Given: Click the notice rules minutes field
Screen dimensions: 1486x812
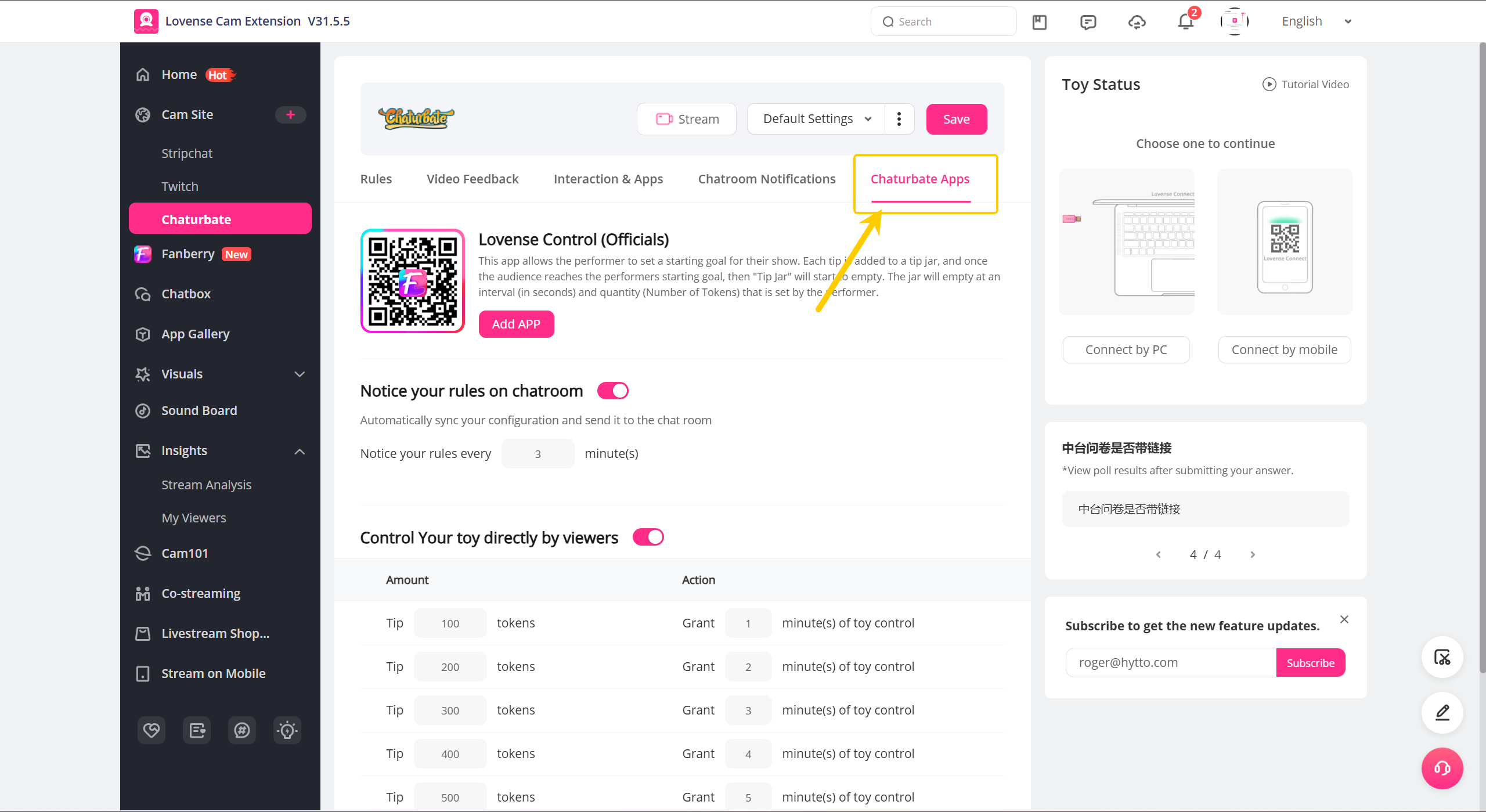Looking at the screenshot, I should [x=538, y=454].
